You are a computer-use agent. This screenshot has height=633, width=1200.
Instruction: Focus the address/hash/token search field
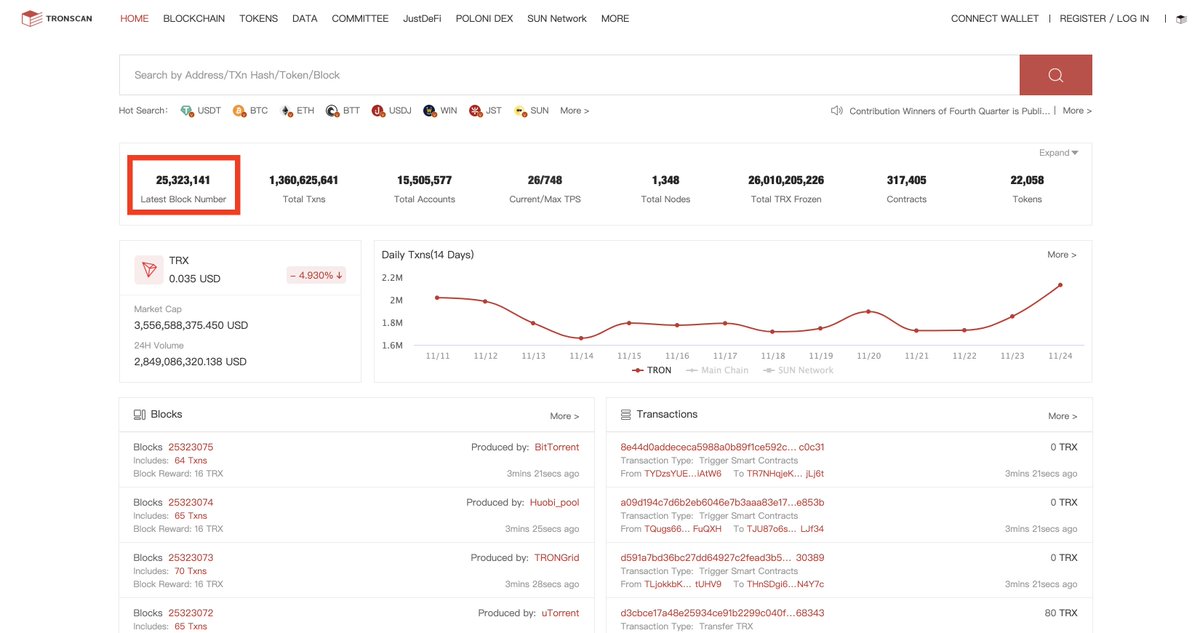[x=569, y=75]
